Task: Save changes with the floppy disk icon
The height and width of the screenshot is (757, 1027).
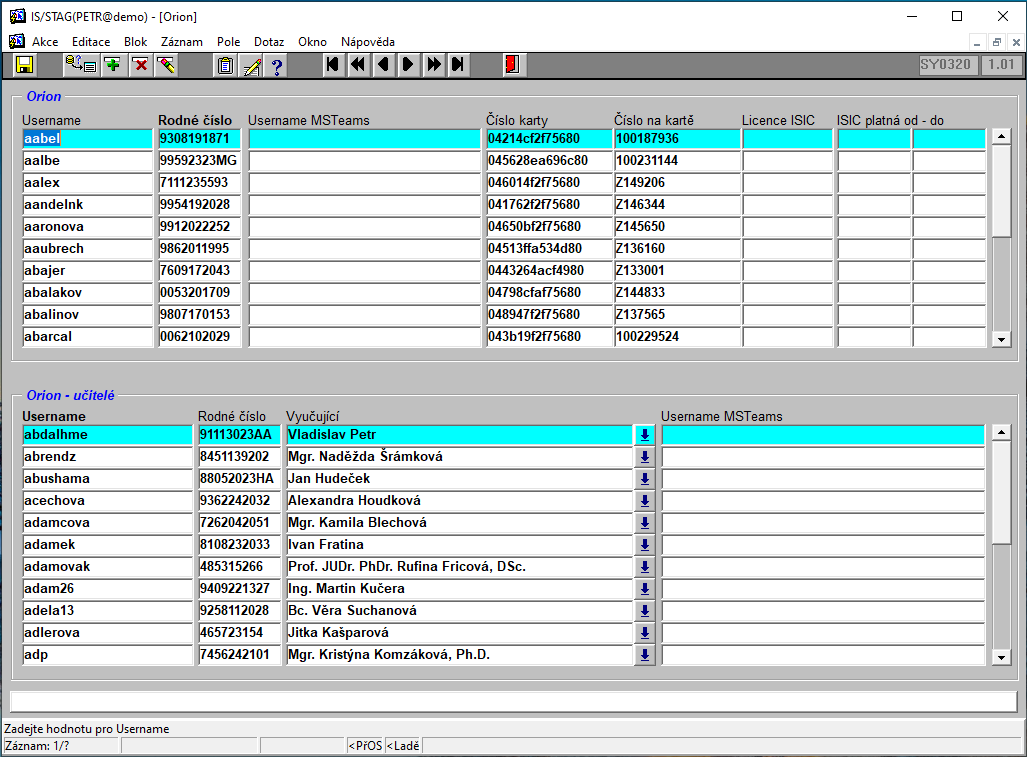Action: pos(24,65)
